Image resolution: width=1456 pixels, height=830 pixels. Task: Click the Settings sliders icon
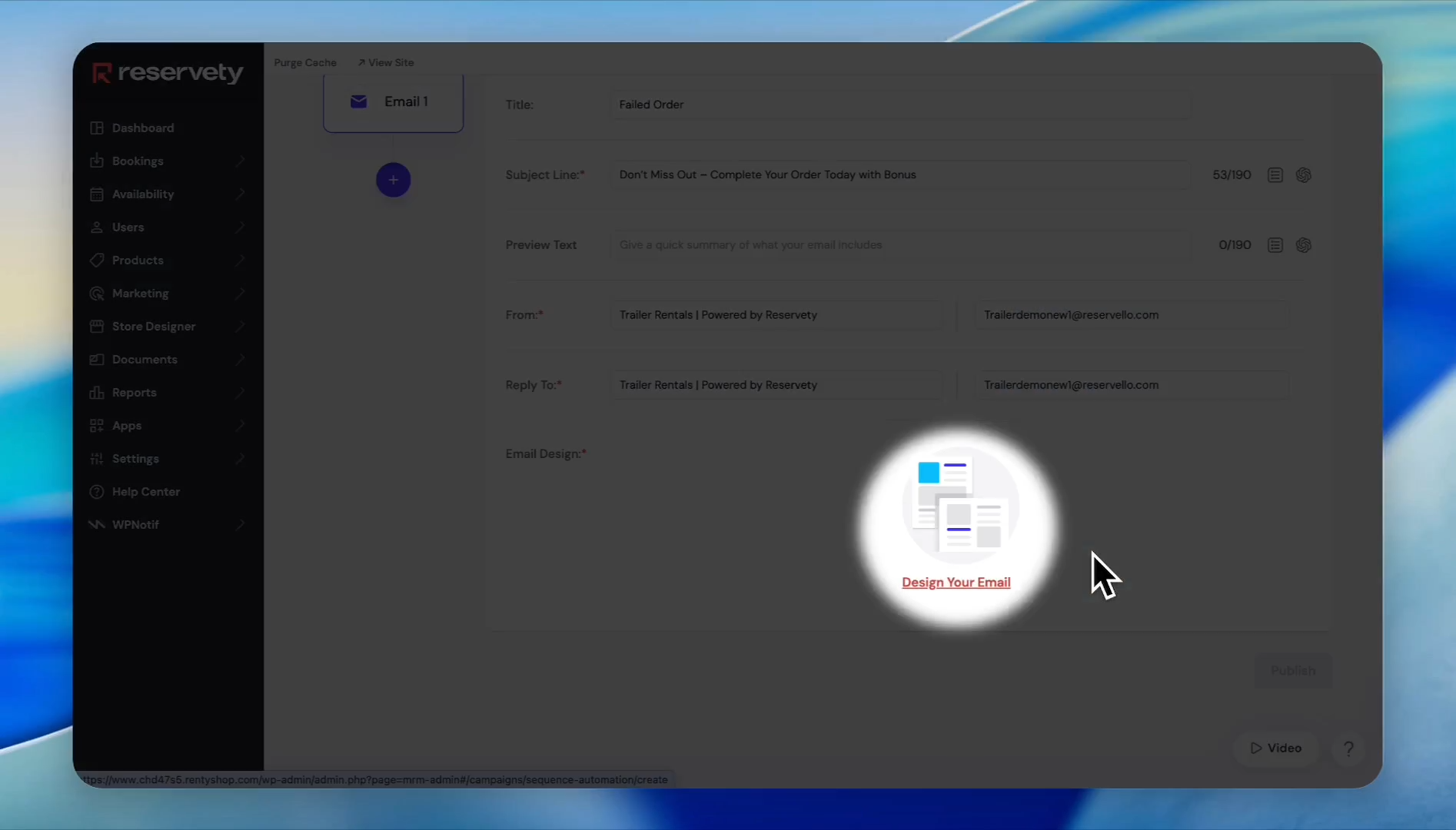point(96,458)
